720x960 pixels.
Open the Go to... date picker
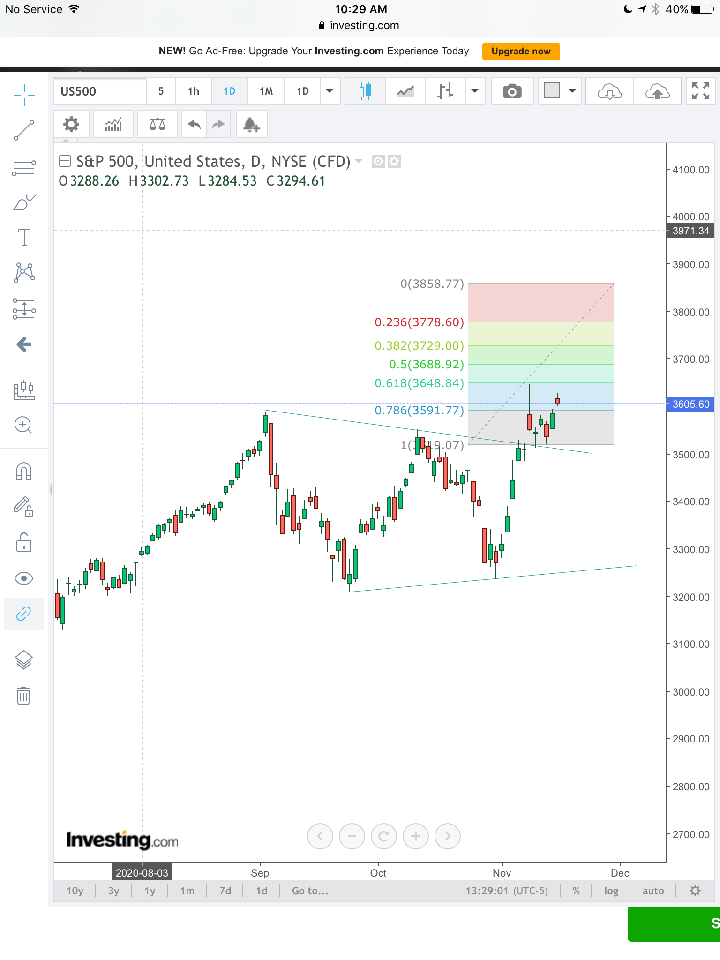[310, 891]
